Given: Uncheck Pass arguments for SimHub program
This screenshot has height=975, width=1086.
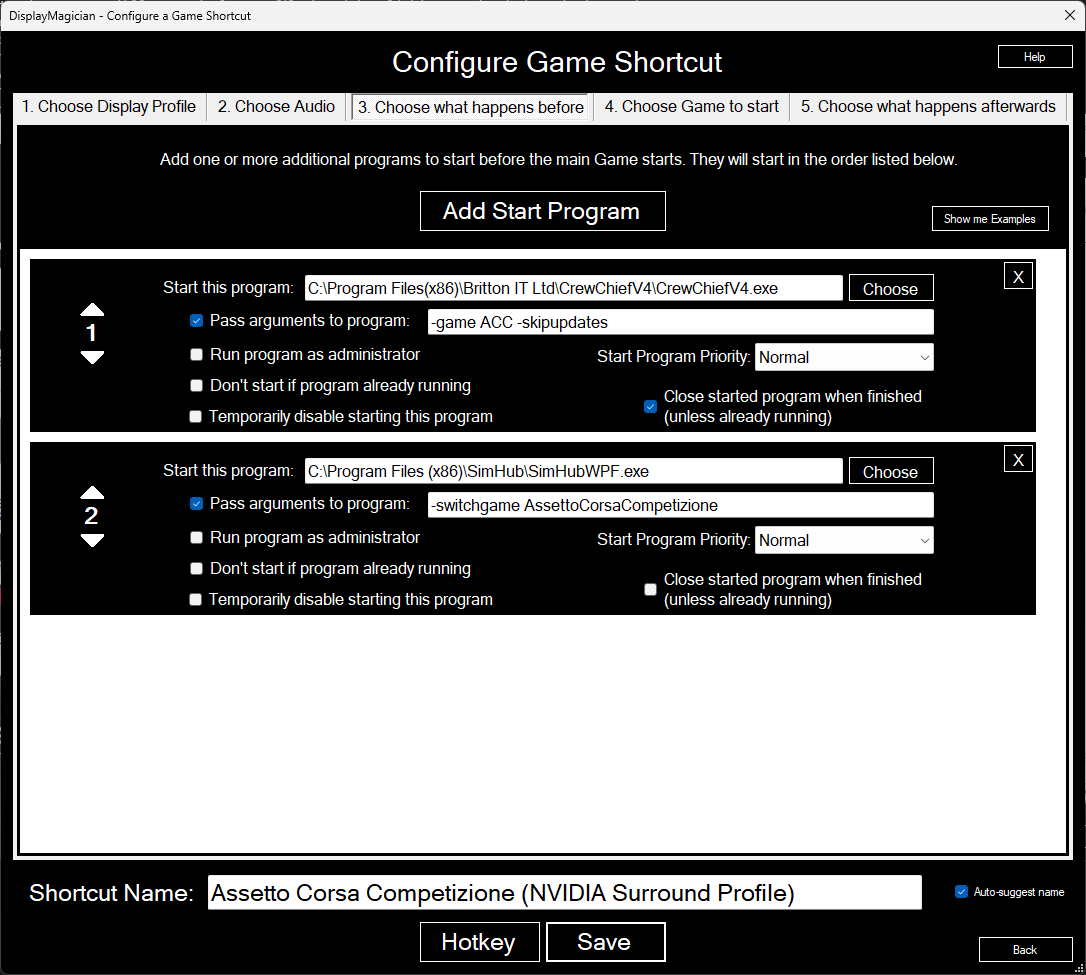Looking at the screenshot, I should click(197, 503).
